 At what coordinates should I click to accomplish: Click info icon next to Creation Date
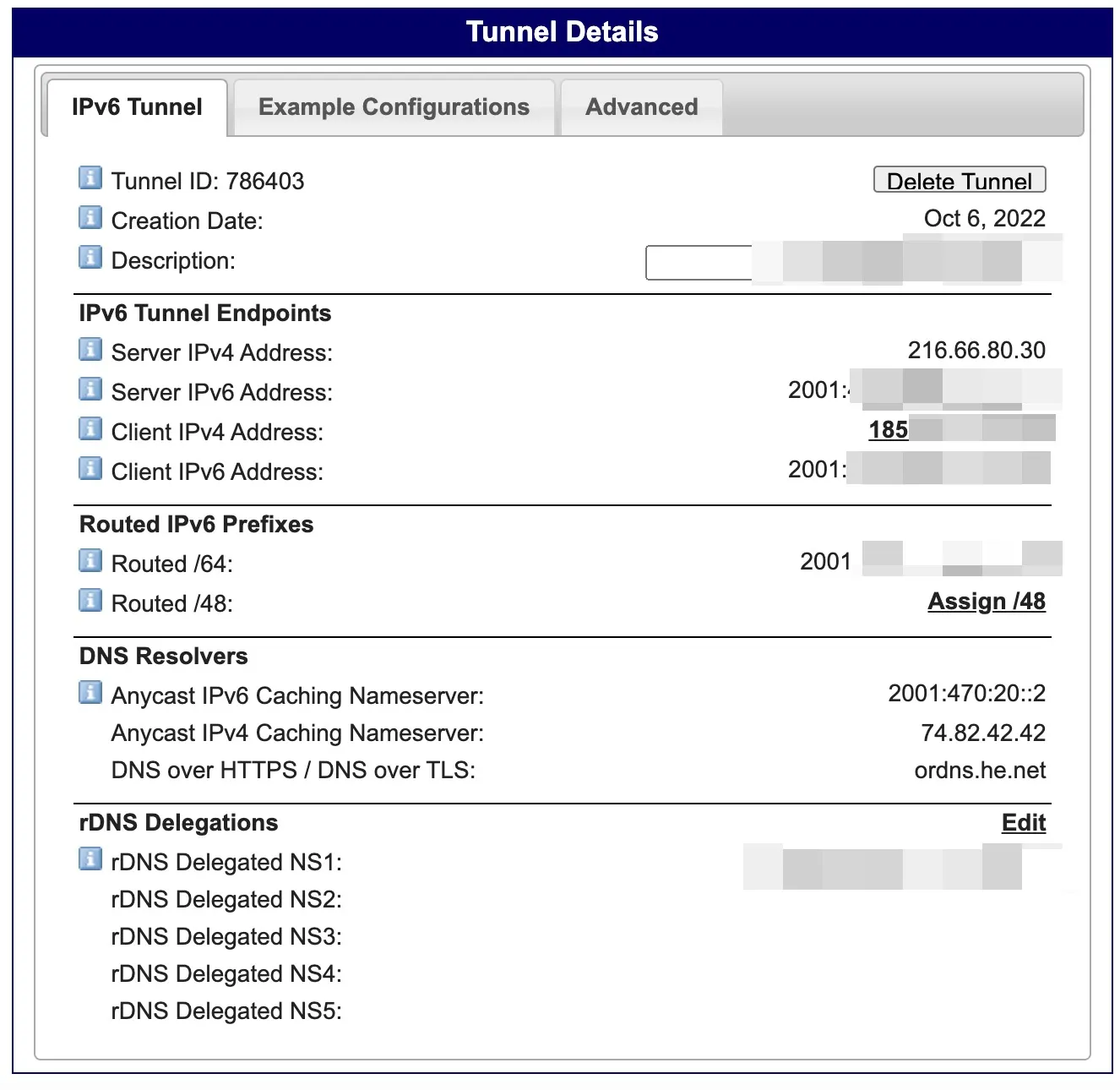tap(90, 218)
